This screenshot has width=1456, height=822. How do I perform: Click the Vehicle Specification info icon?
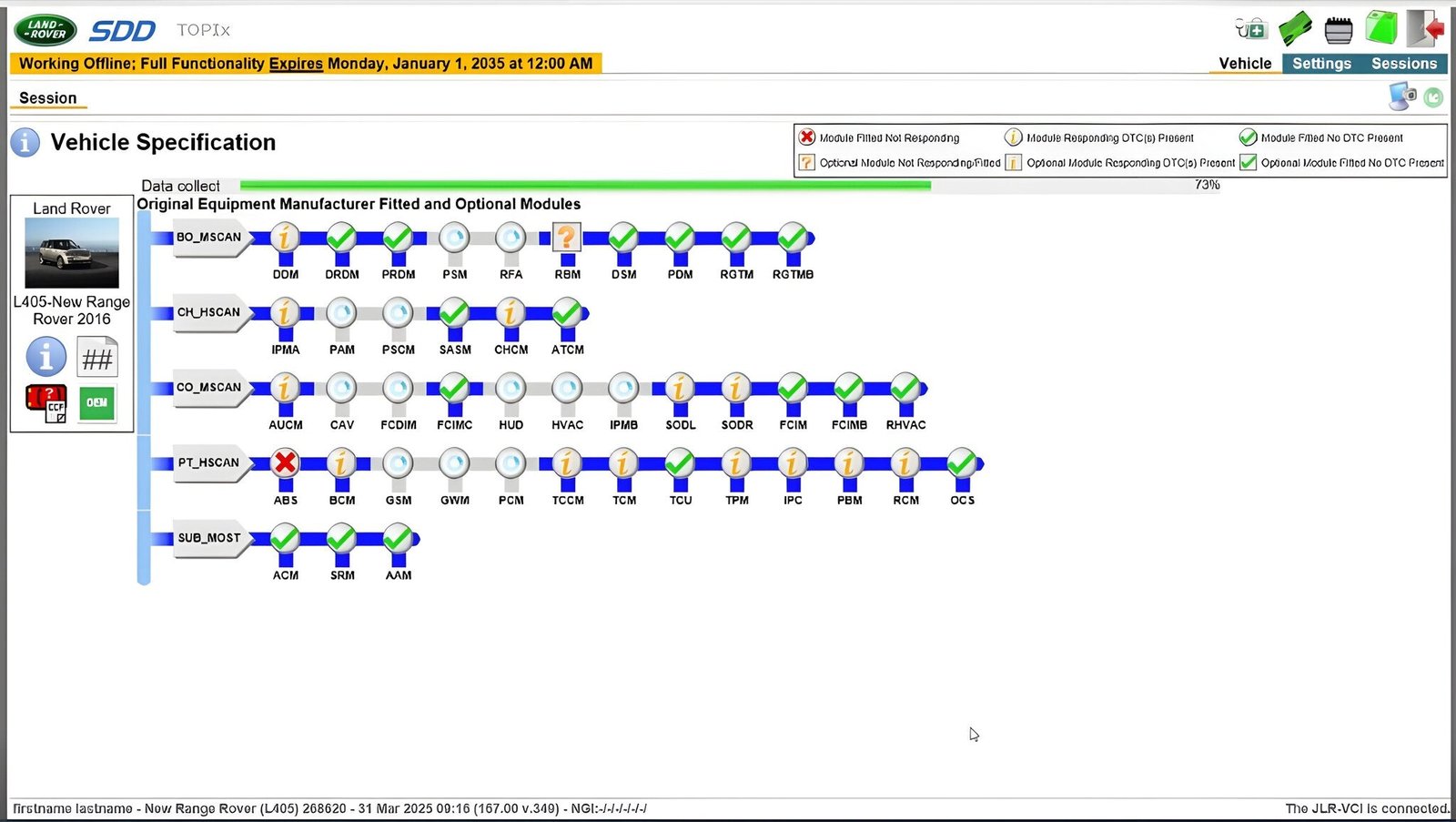click(x=25, y=142)
